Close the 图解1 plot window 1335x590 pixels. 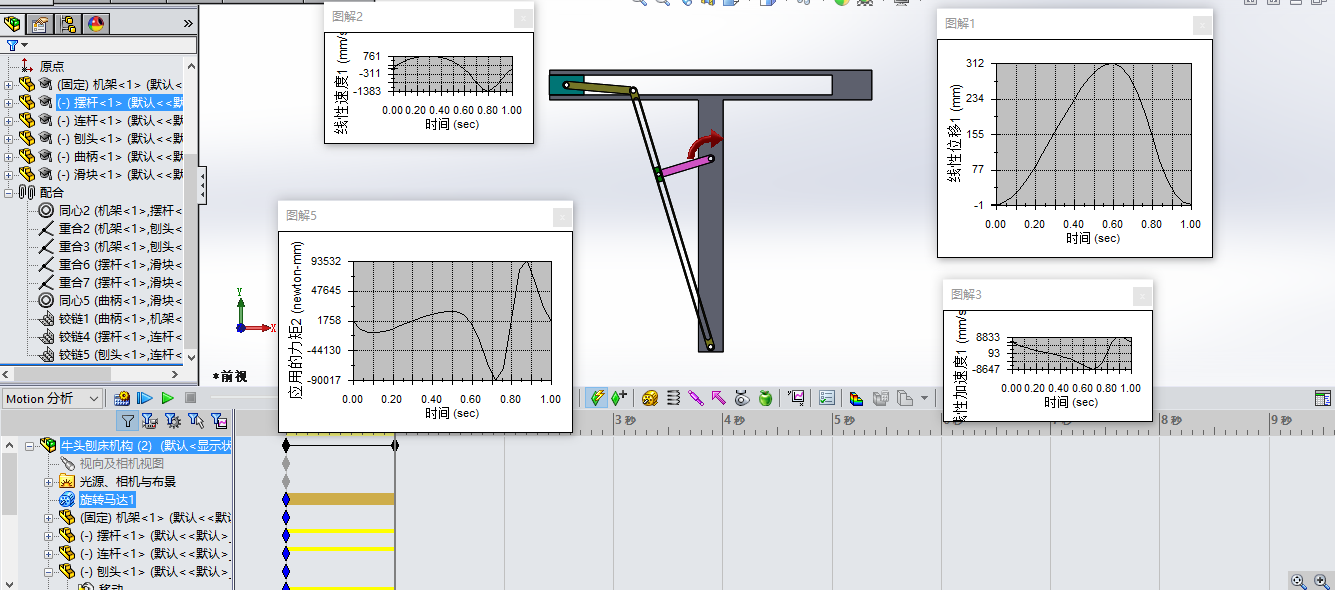coord(1202,26)
